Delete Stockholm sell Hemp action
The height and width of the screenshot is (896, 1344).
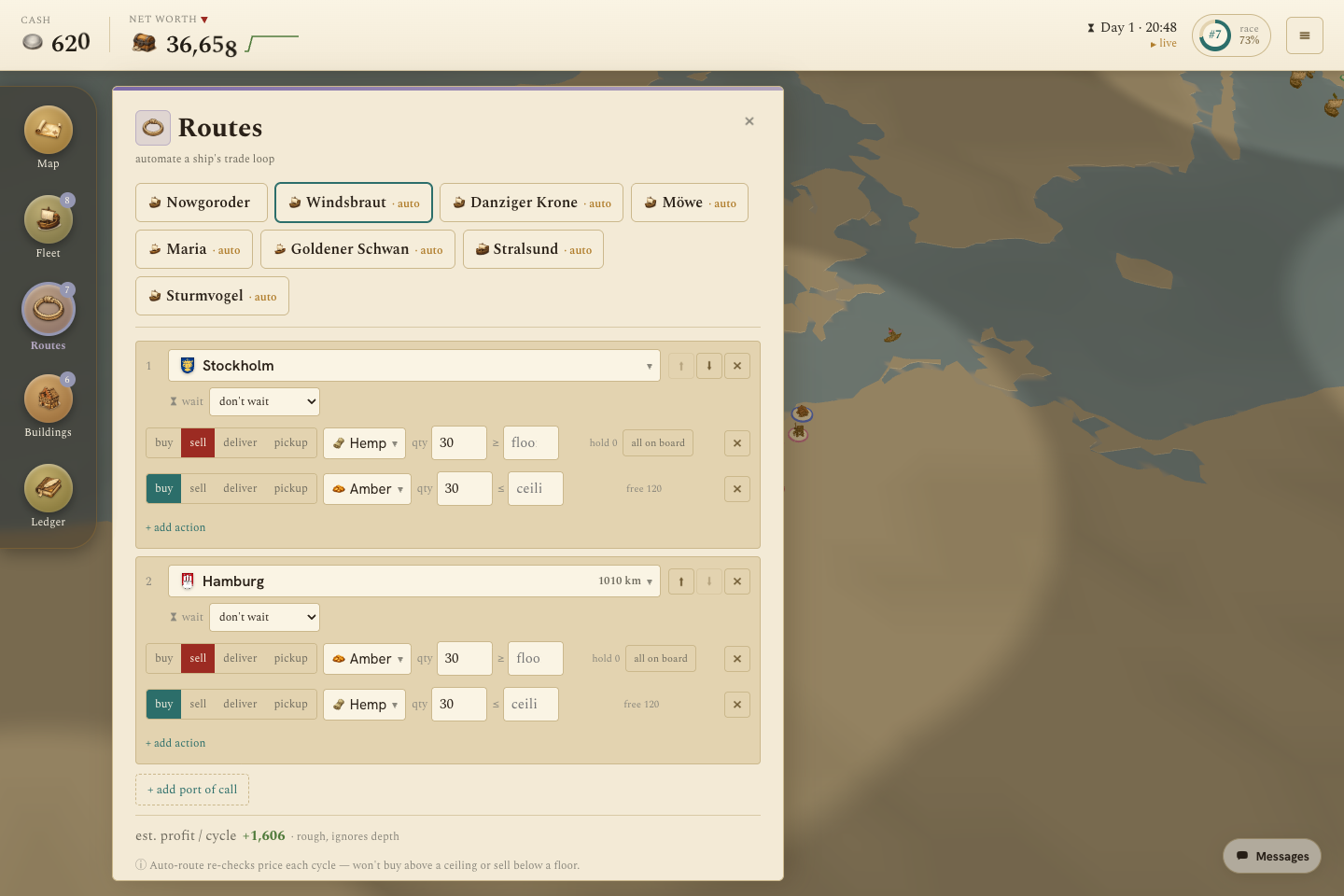point(737,443)
